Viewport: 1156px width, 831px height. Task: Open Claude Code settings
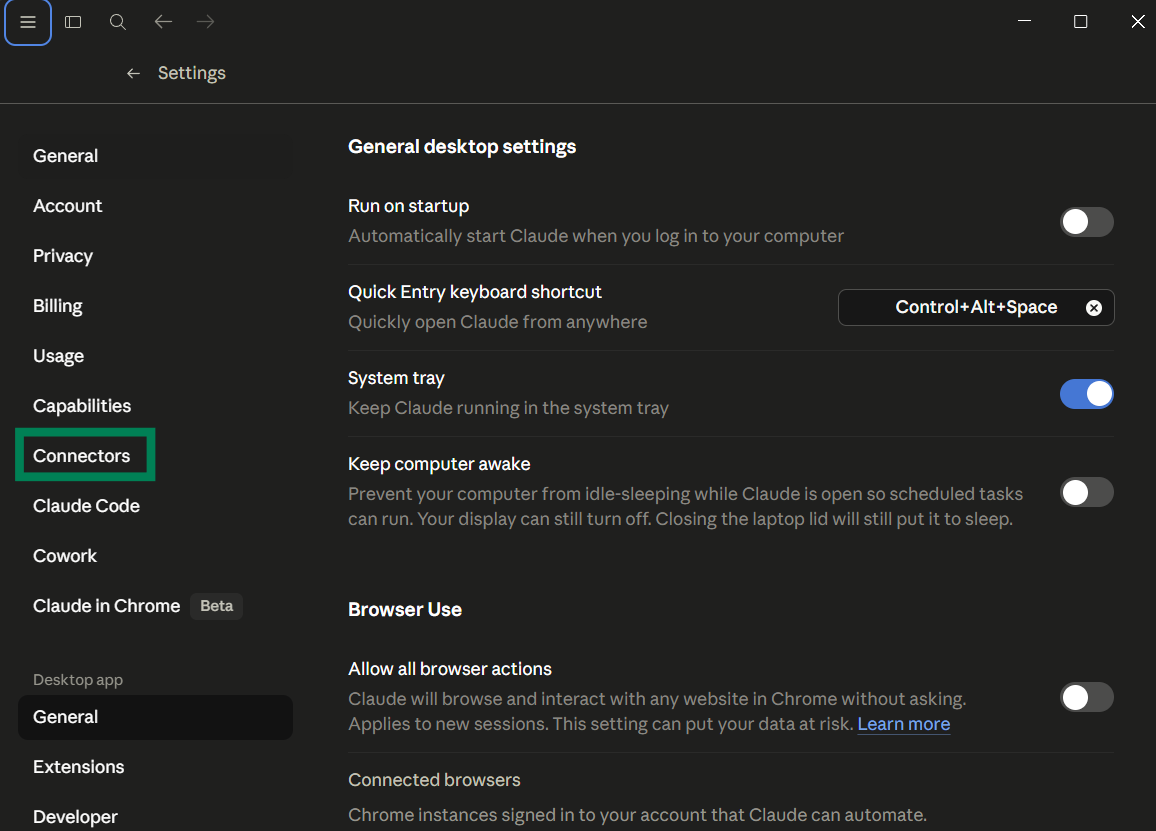(155, 506)
